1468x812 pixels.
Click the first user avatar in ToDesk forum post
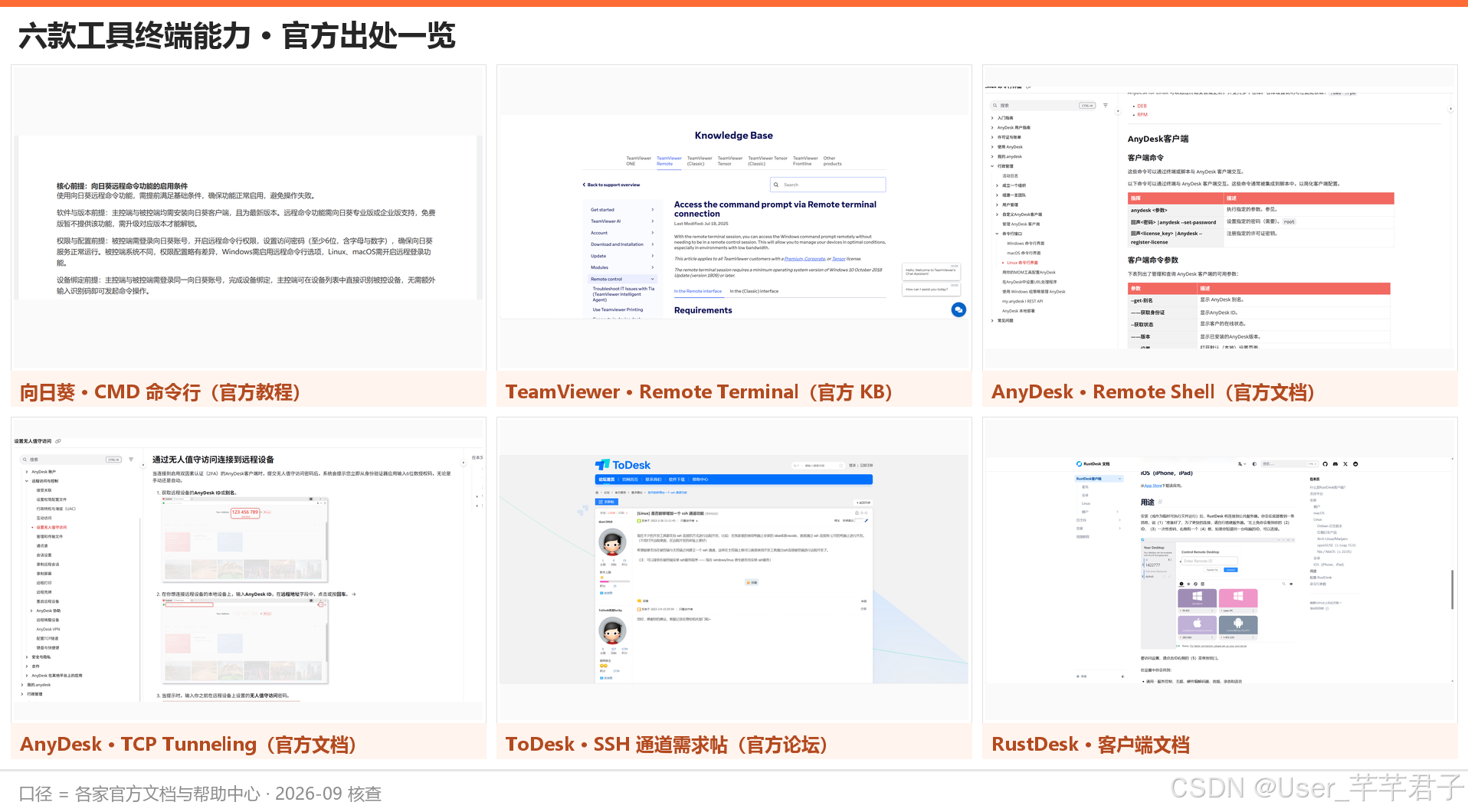pos(612,542)
